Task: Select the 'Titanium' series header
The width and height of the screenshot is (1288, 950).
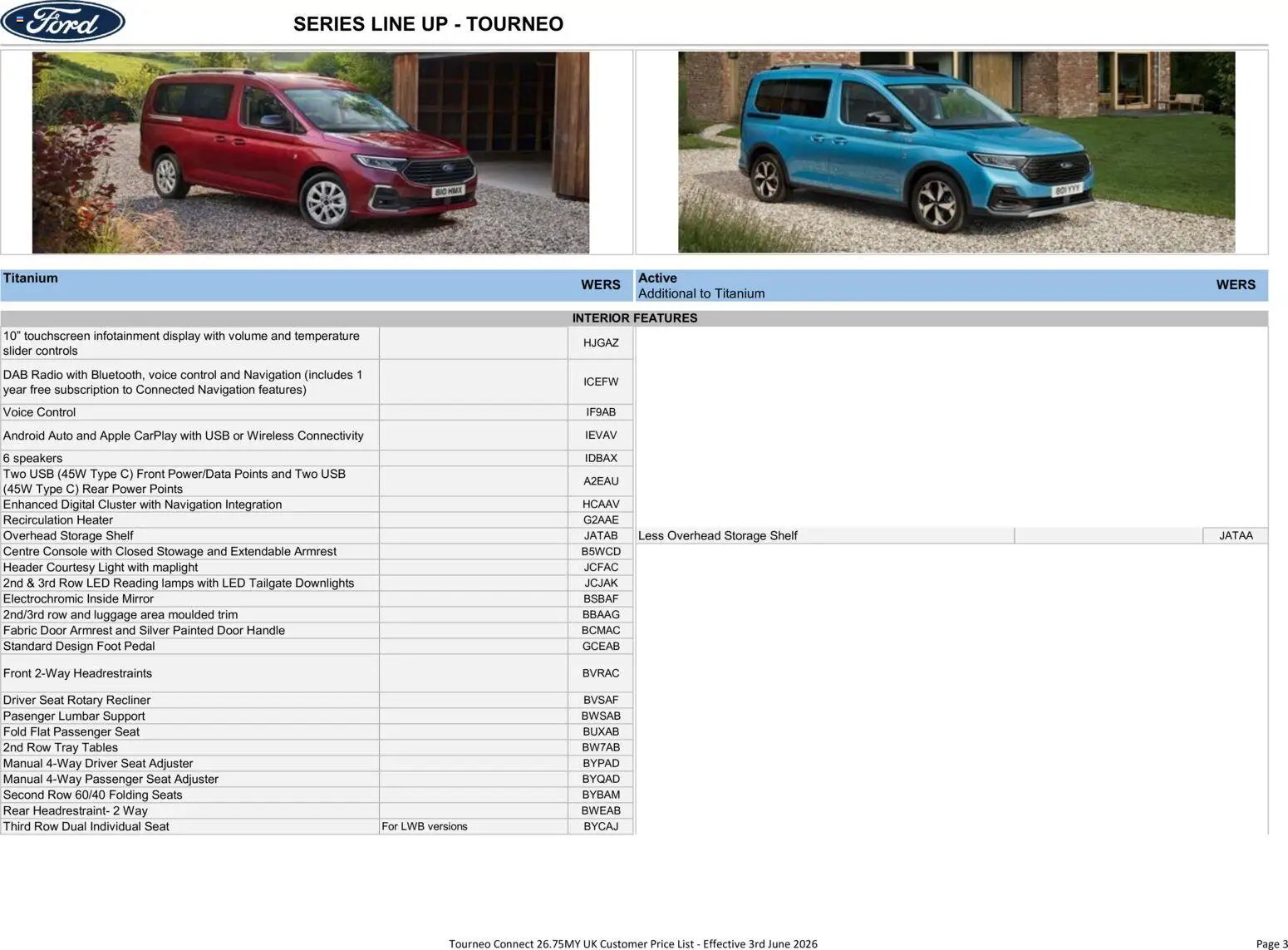Action: click(31, 278)
